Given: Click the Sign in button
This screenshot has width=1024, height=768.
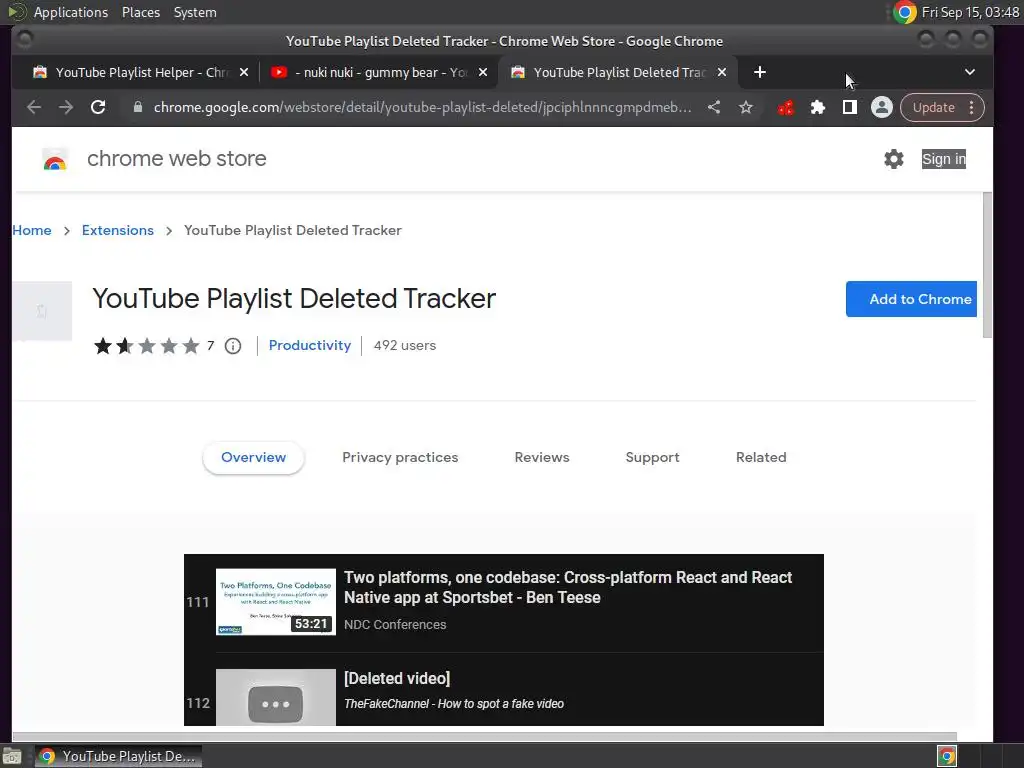Looking at the screenshot, I should pos(944,159).
